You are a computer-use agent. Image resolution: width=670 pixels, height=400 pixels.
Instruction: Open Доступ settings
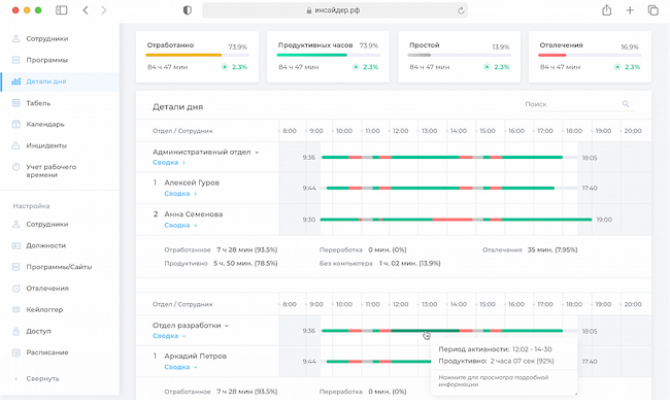38,331
